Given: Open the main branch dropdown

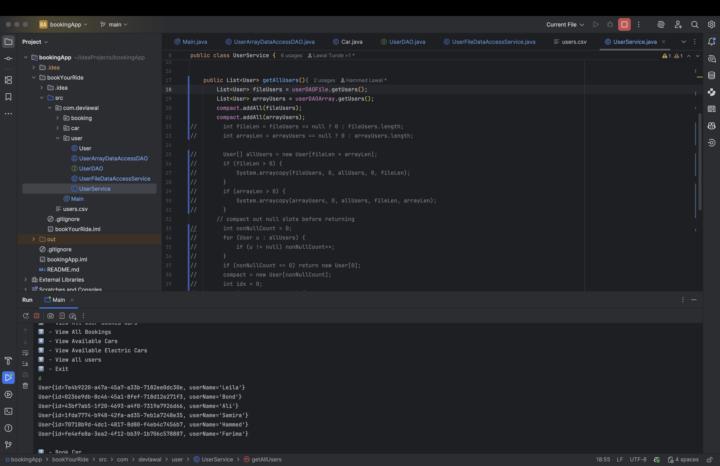Looking at the screenshot, I should (113, 24).
